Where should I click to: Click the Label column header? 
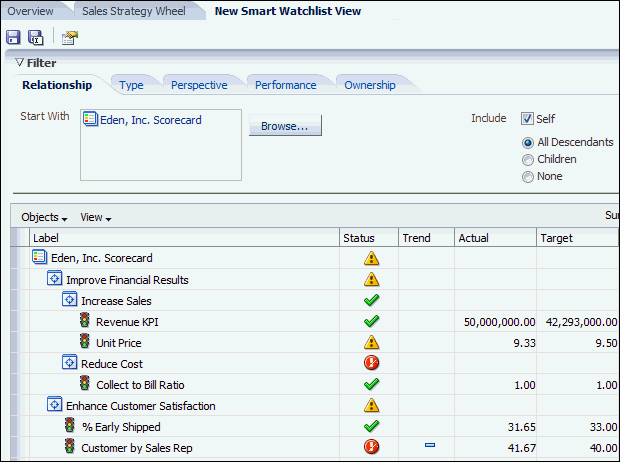(x=185, y=238)
